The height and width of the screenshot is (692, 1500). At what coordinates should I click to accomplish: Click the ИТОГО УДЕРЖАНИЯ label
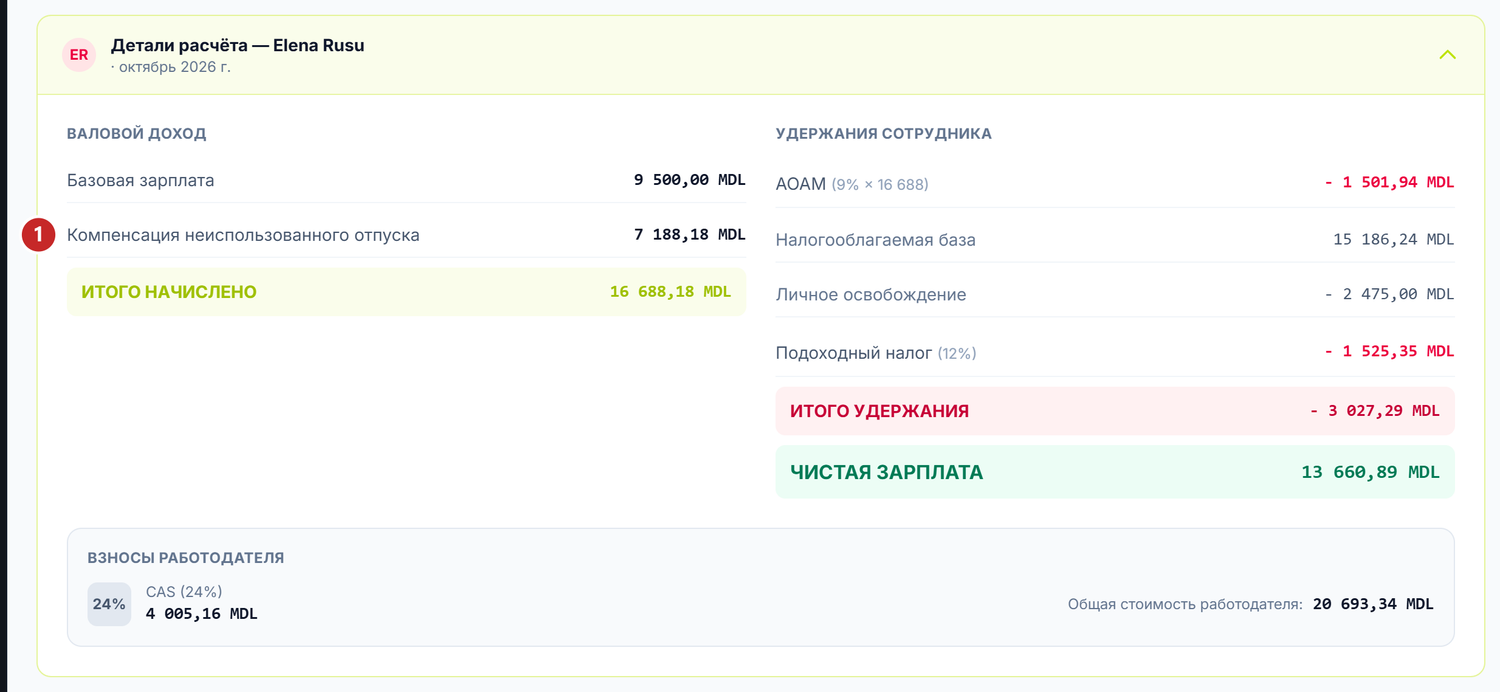pos(879,411)
